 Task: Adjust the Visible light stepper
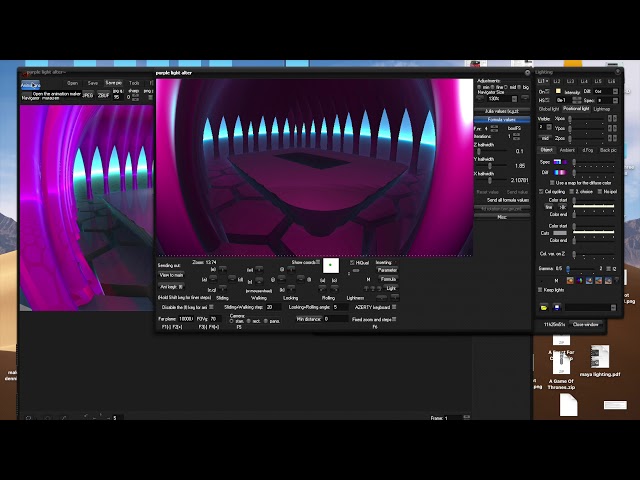[x=549, y=127]
